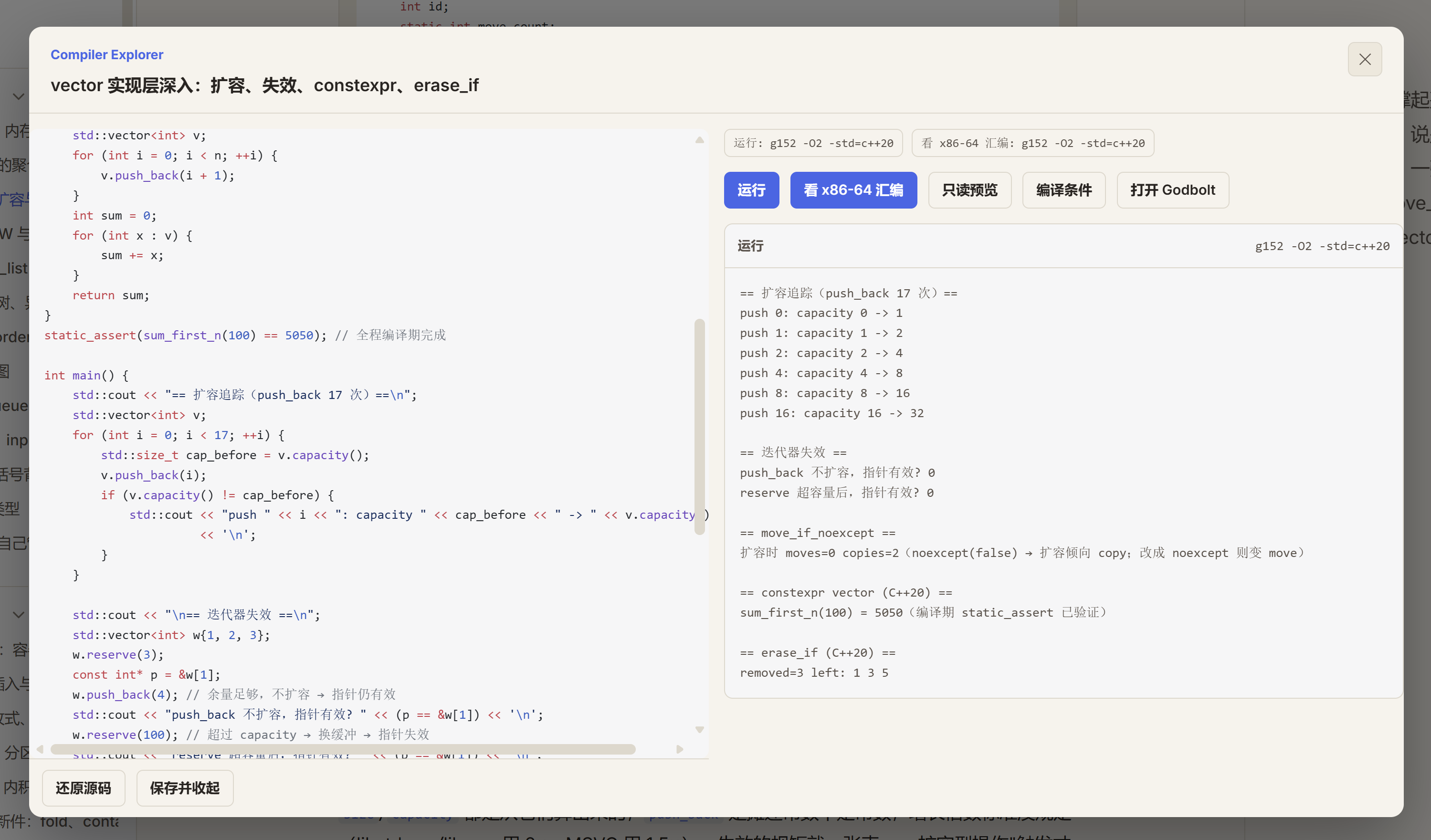
Task: Click 'w.reserve(100);' code line
Action: (125, 735)
